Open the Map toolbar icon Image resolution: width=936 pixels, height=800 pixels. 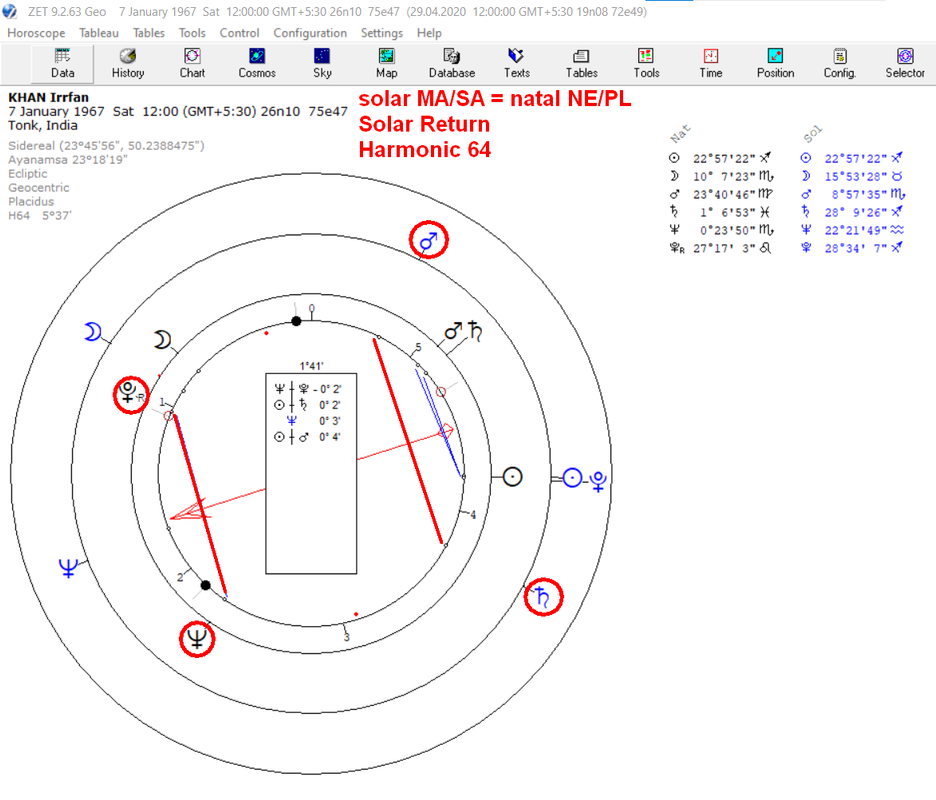tap(386, 64)
